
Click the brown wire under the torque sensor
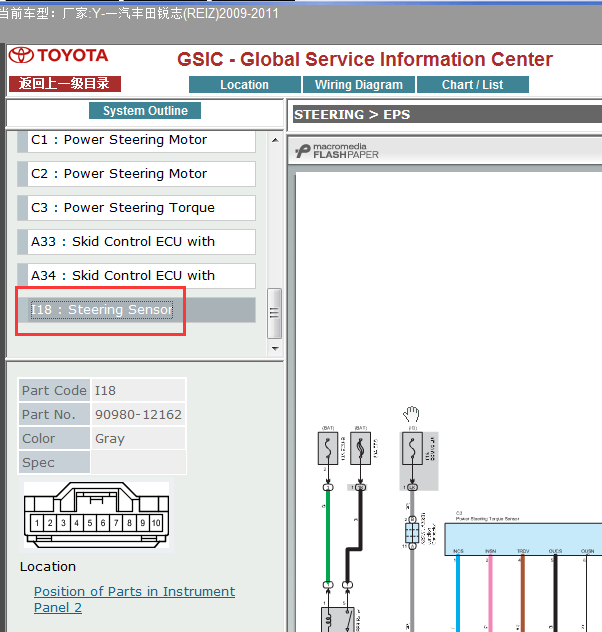point(523,592)
